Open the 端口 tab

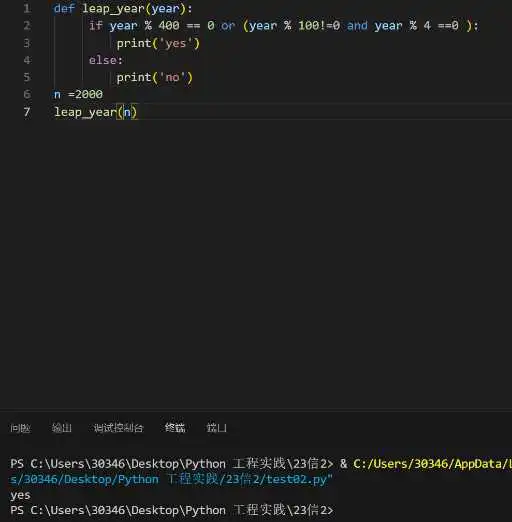pyautogui.click(x=217, y=428)
